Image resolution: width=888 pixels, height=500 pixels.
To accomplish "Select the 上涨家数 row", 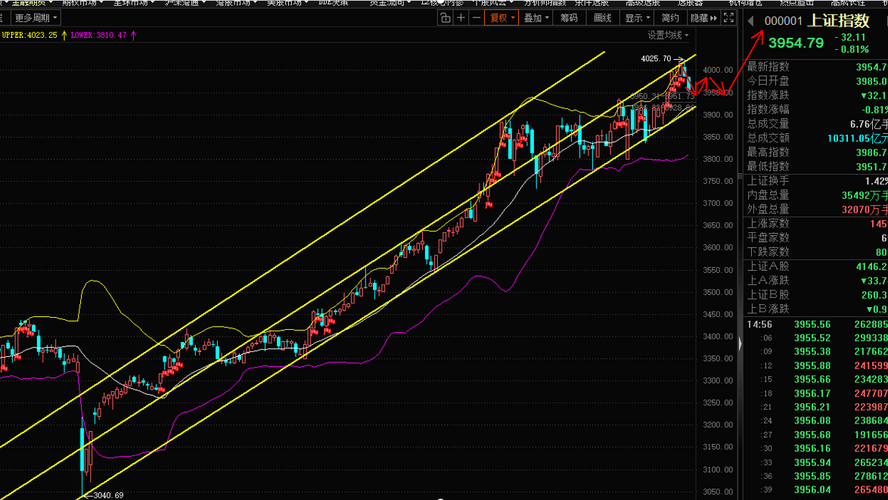I will pos(816,224).
